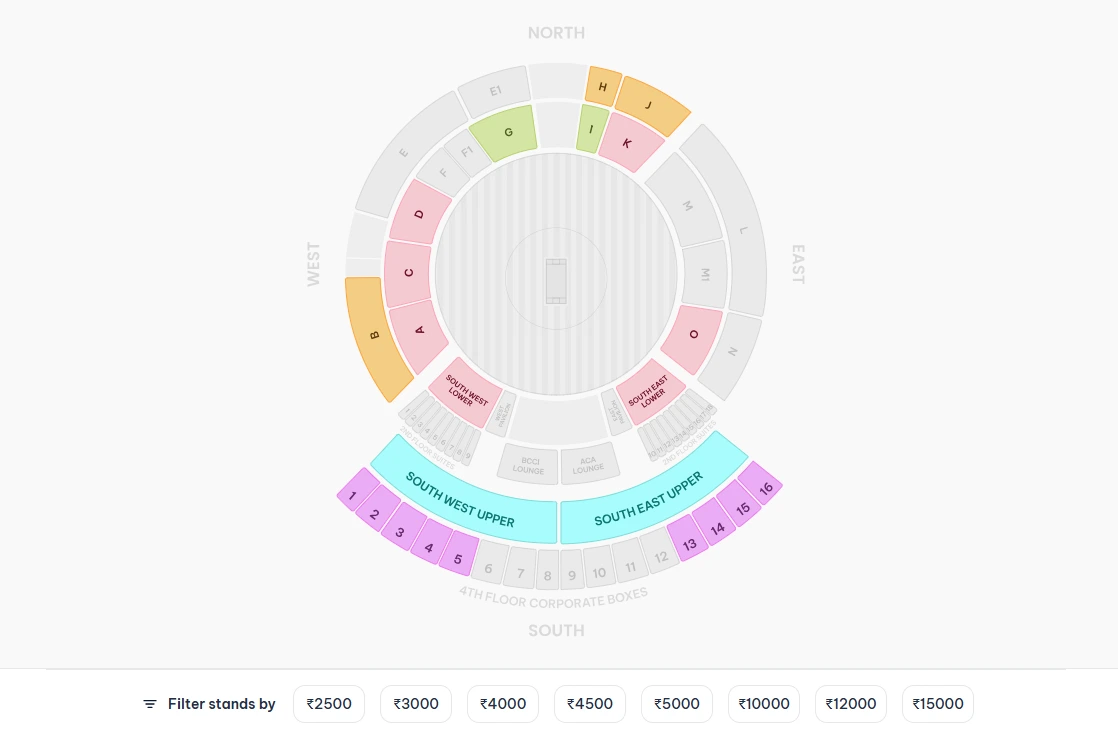
Task: Choose the ₹15000 price filter
Action: [937, 704]
